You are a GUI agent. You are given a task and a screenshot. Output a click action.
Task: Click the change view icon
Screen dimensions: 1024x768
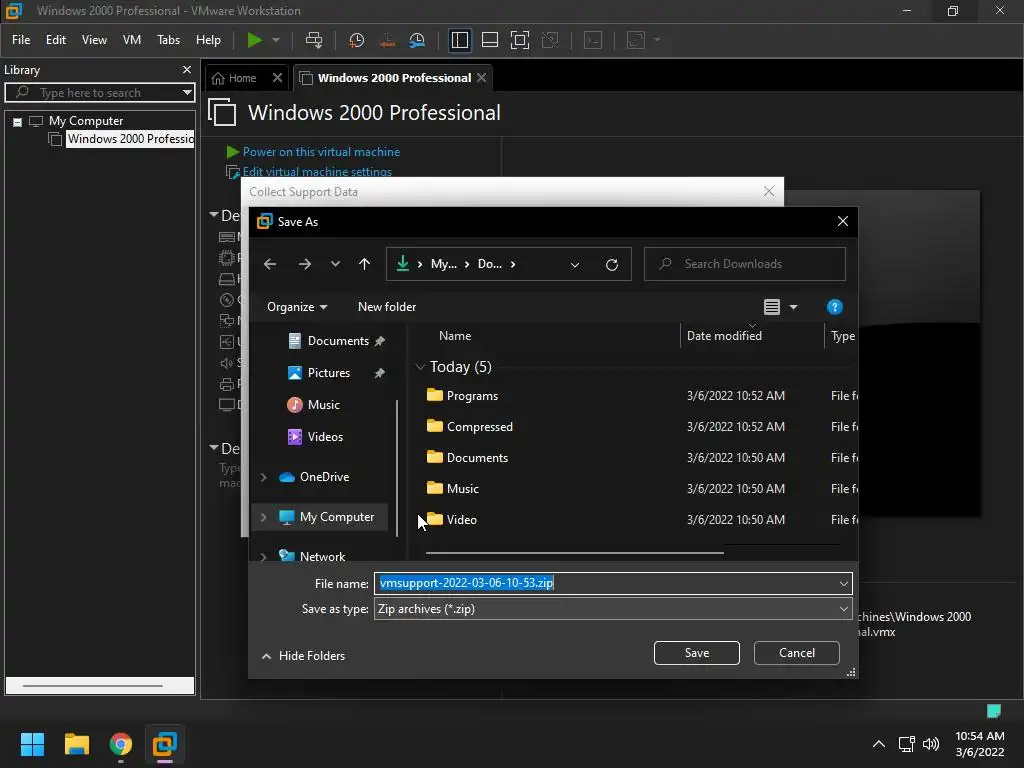[x=772, y=307]
